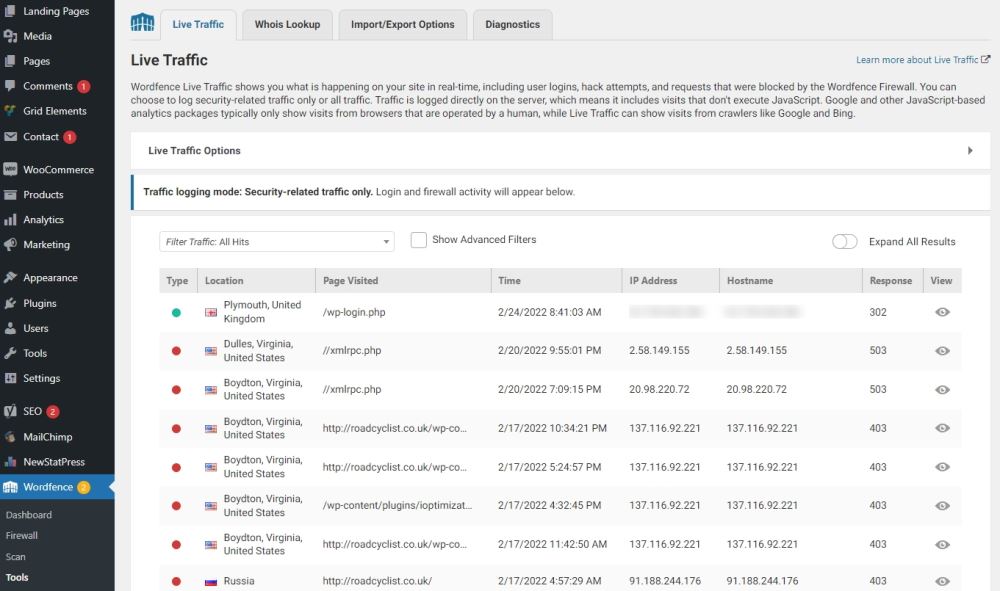View details eye for /wp-login.php hit
Viewport: 1000px width, 591px height.
(x=942, y=312)
